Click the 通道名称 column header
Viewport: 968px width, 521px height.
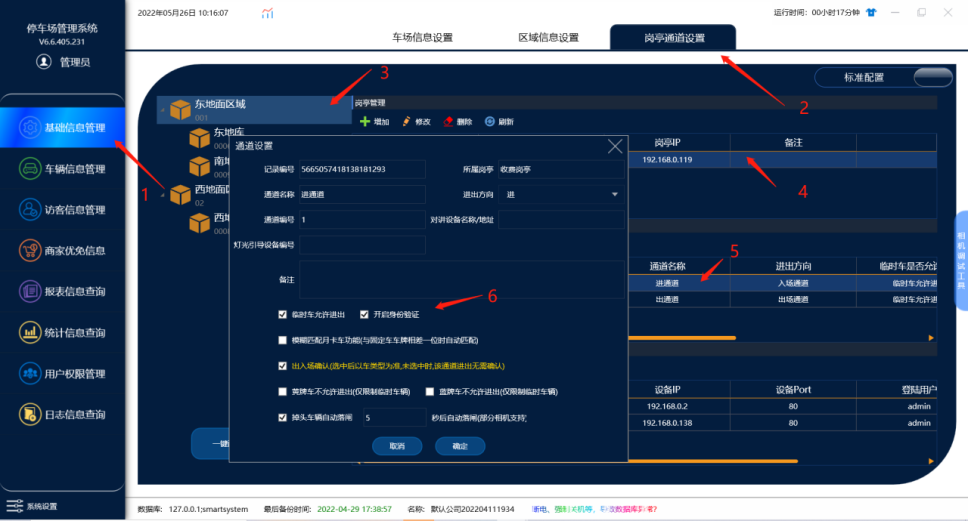[x=667, y=266]
